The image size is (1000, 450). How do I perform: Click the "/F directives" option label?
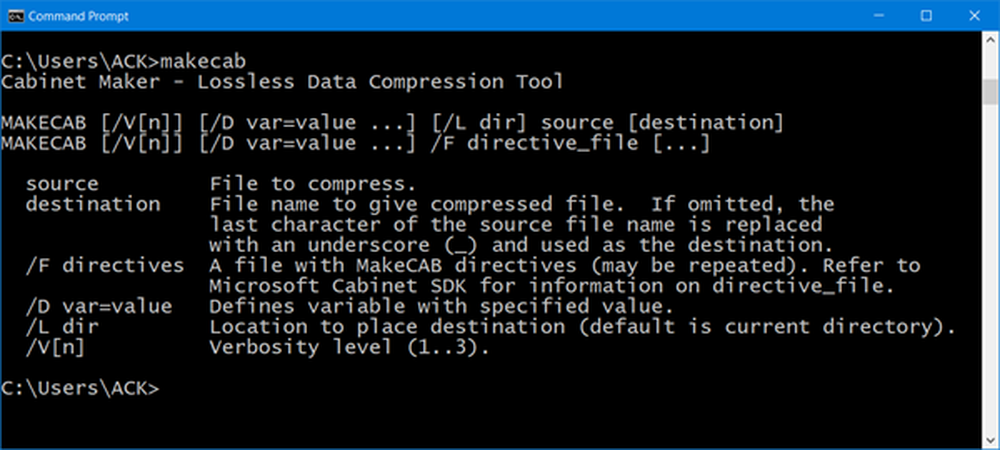click(x=104, y=265)
